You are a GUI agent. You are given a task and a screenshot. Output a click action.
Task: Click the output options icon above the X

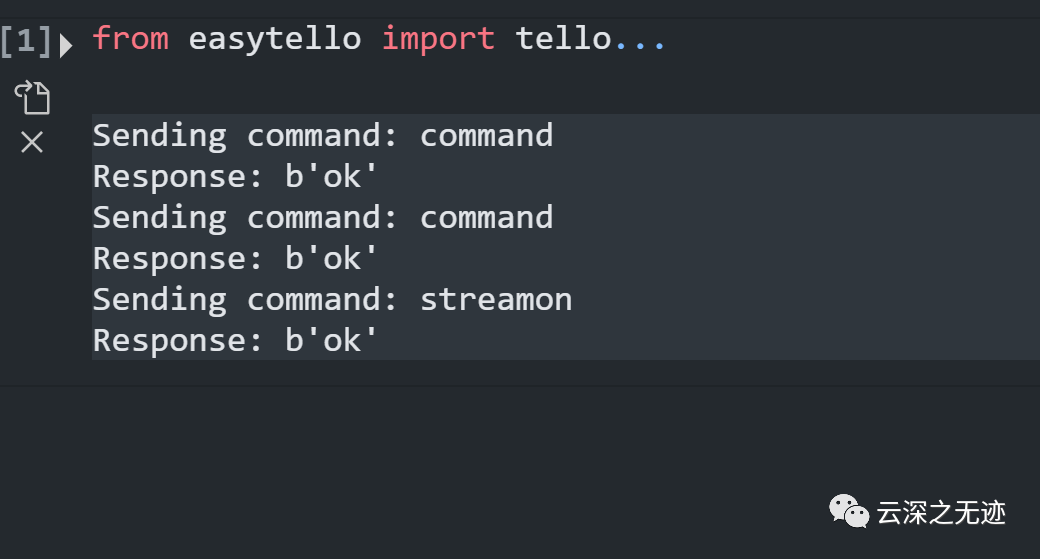(x=32, y=98)
